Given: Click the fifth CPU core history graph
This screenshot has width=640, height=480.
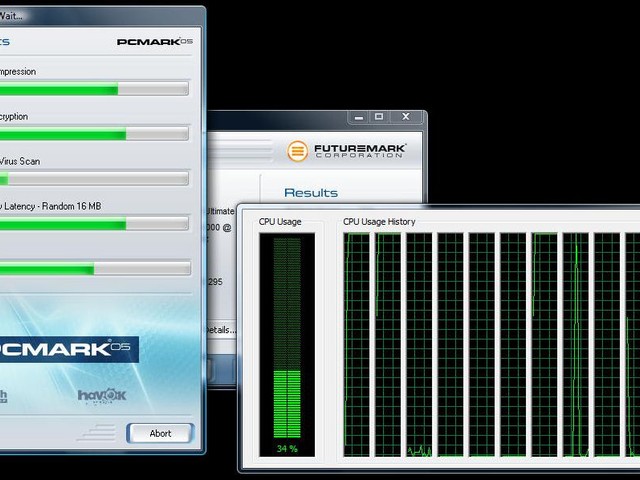Looking at the screenshot, I should click(482, 345).
